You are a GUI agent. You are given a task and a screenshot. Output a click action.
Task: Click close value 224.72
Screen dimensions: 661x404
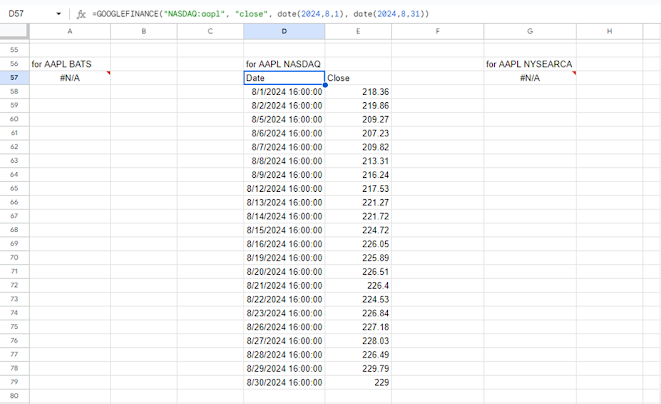[358, 230]
